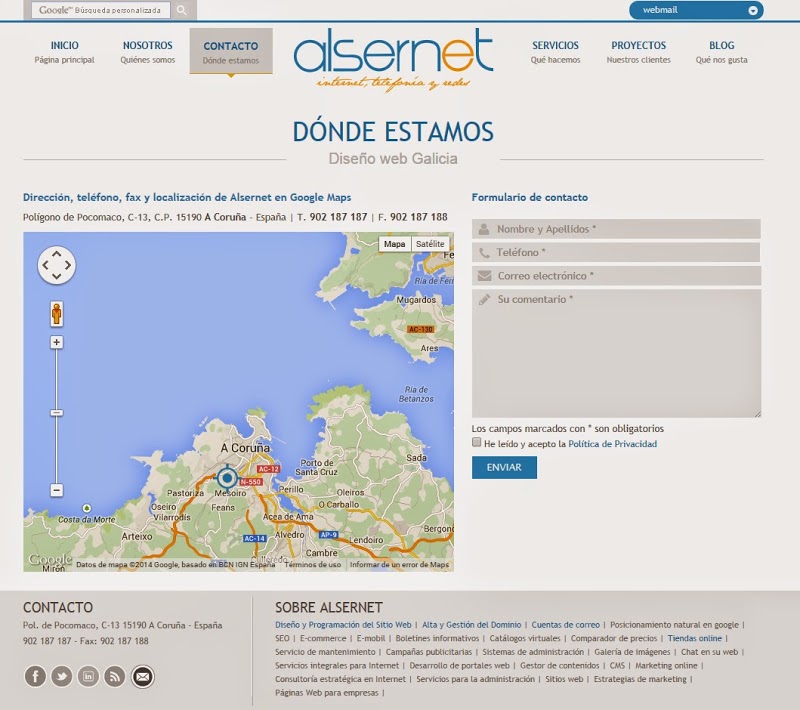Focus the Correo electrónico field
Image resolution: width=800 pixels, height=710 pixels.
point(616,276)
